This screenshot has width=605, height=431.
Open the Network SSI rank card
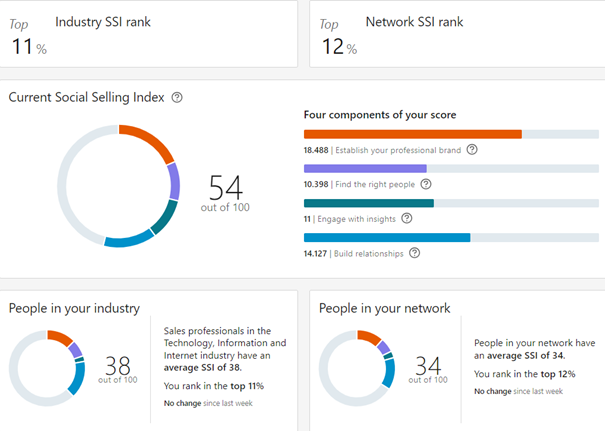456,34
